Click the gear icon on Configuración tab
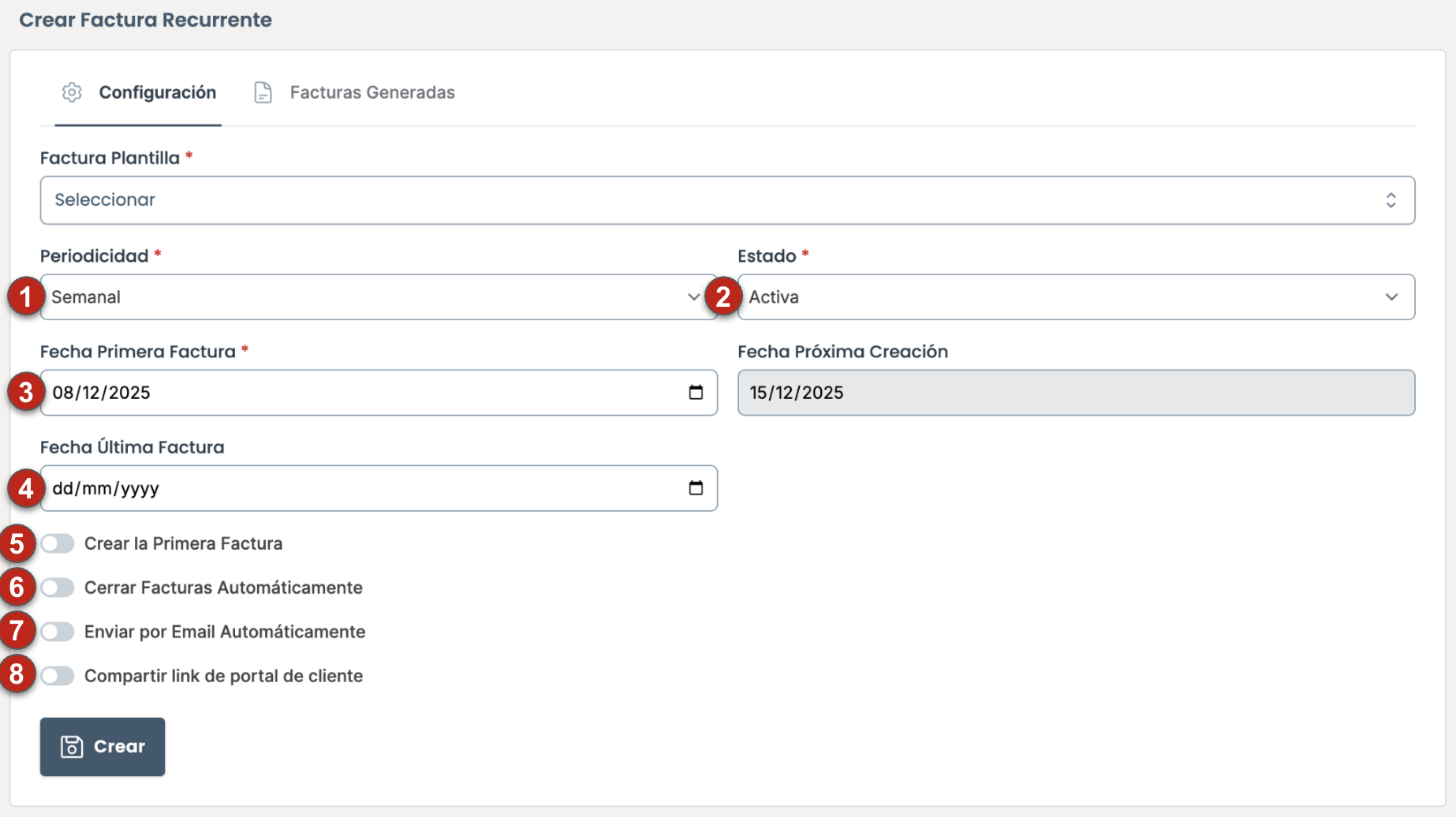 point(72,92)
